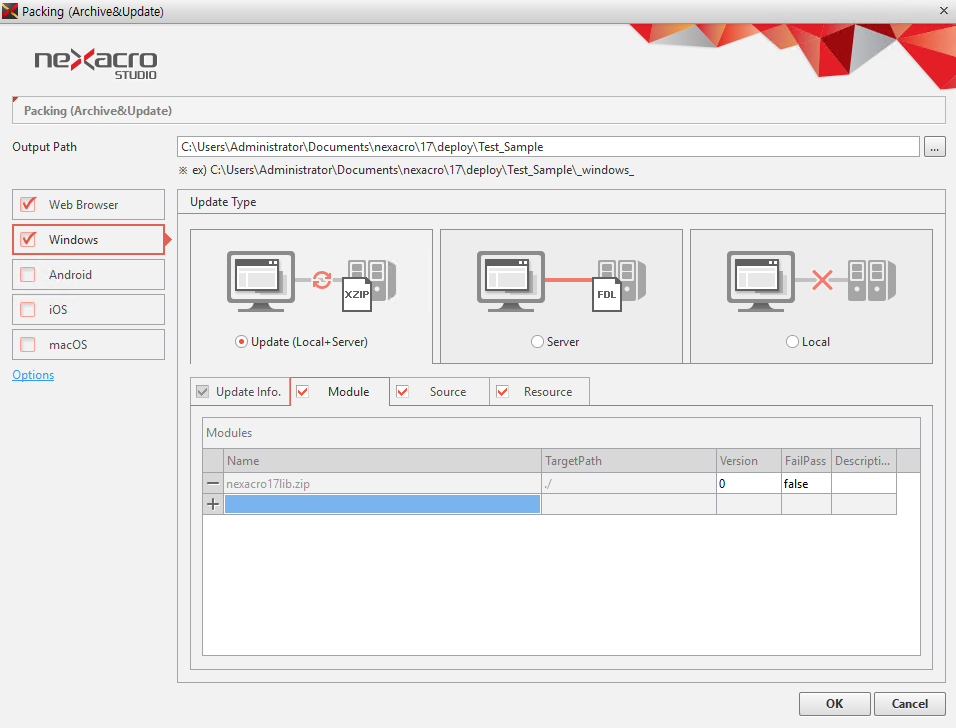Click the nexacro Studio logo
This screenshot has height=728, width=956.
(96, 62)
